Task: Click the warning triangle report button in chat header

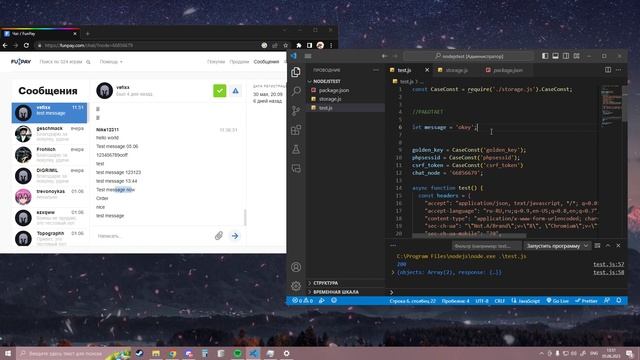Action: 236,91
